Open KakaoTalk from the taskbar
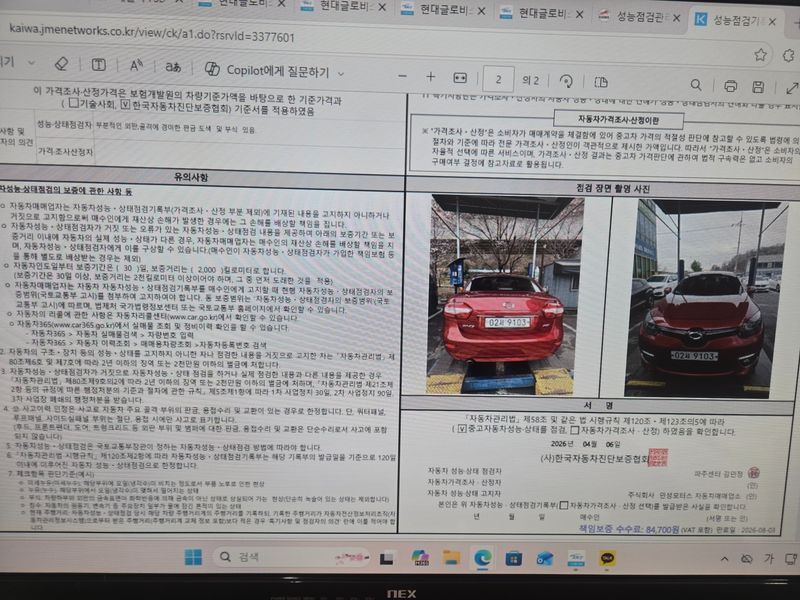 607,556
